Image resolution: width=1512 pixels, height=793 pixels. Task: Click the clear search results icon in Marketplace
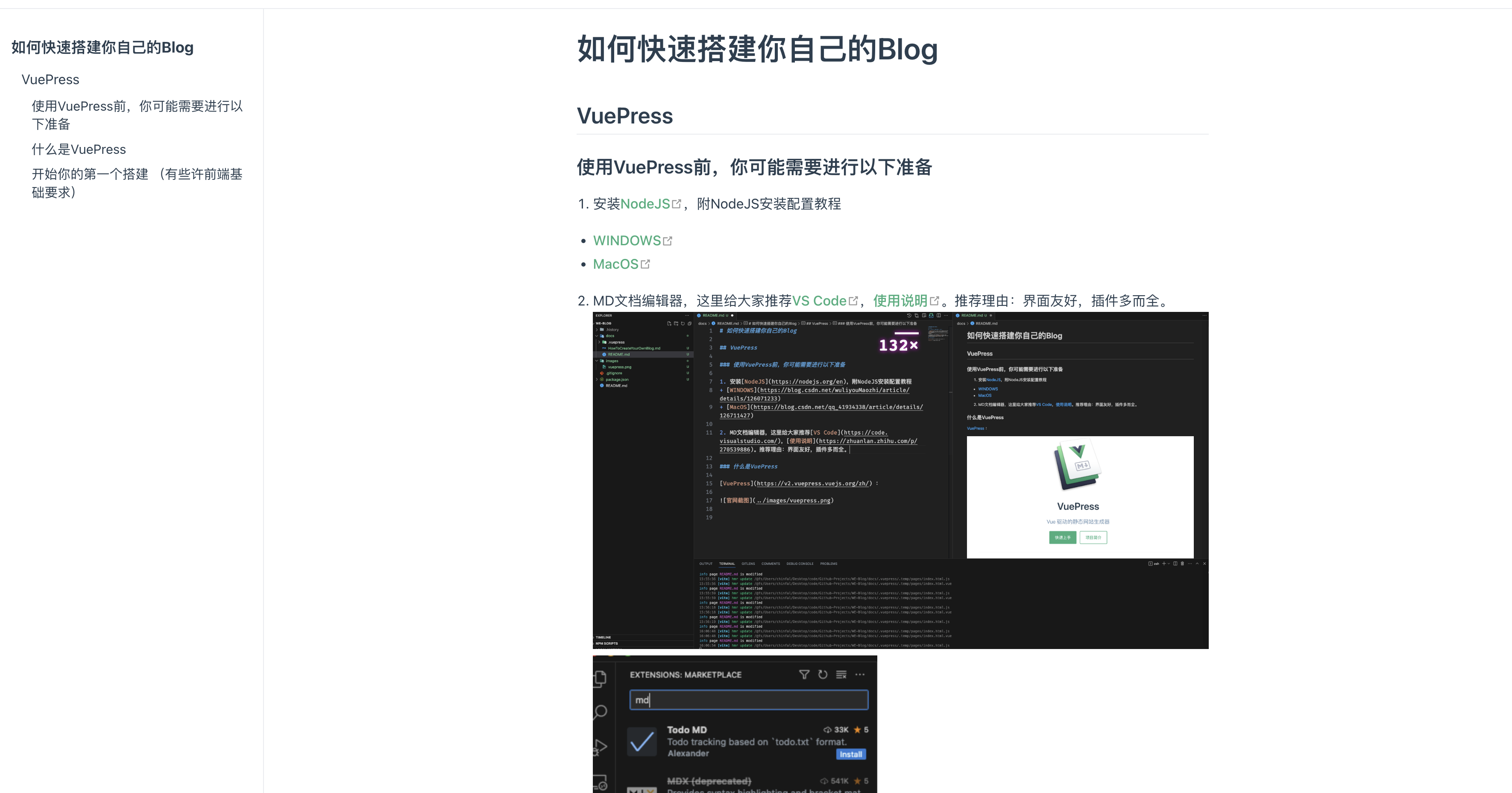tap(841, 674)
